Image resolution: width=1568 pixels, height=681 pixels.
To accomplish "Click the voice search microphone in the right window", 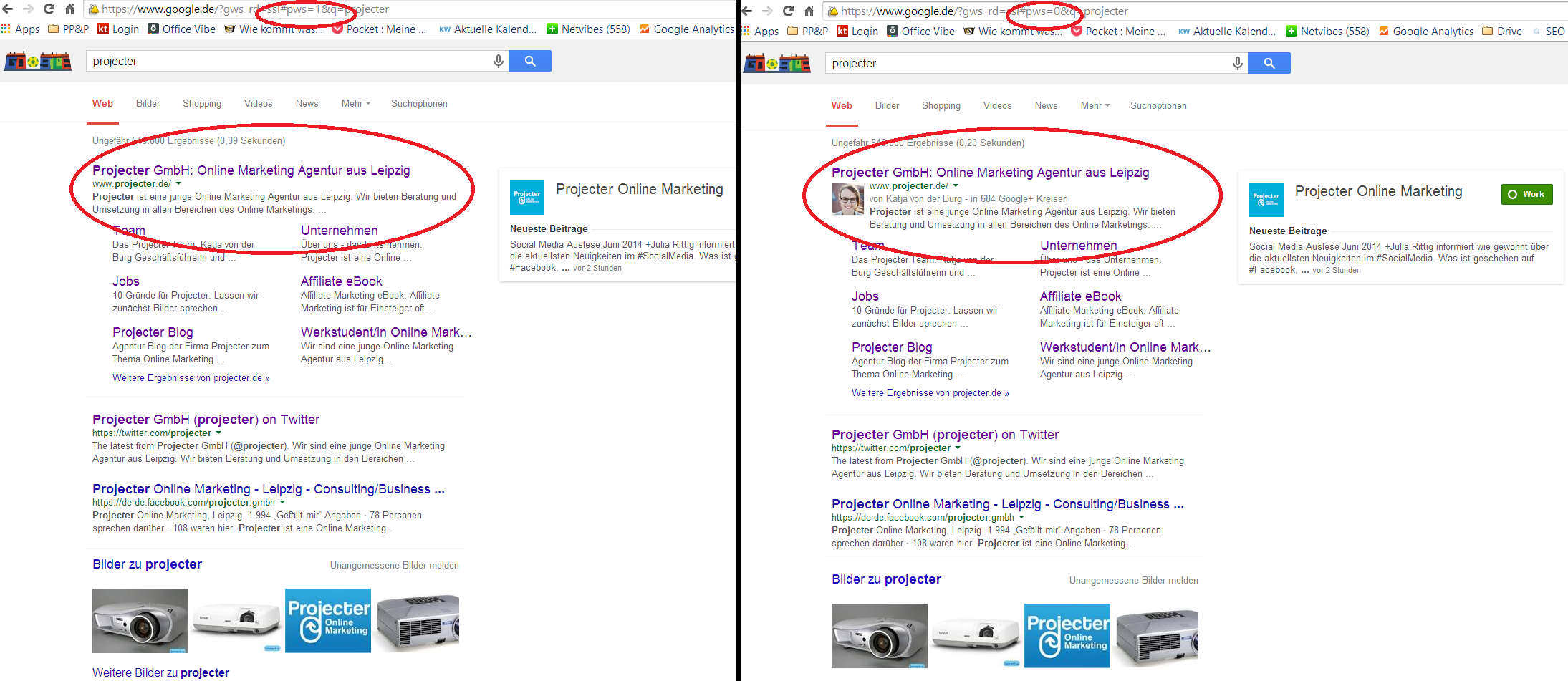I will [1238, 64].
